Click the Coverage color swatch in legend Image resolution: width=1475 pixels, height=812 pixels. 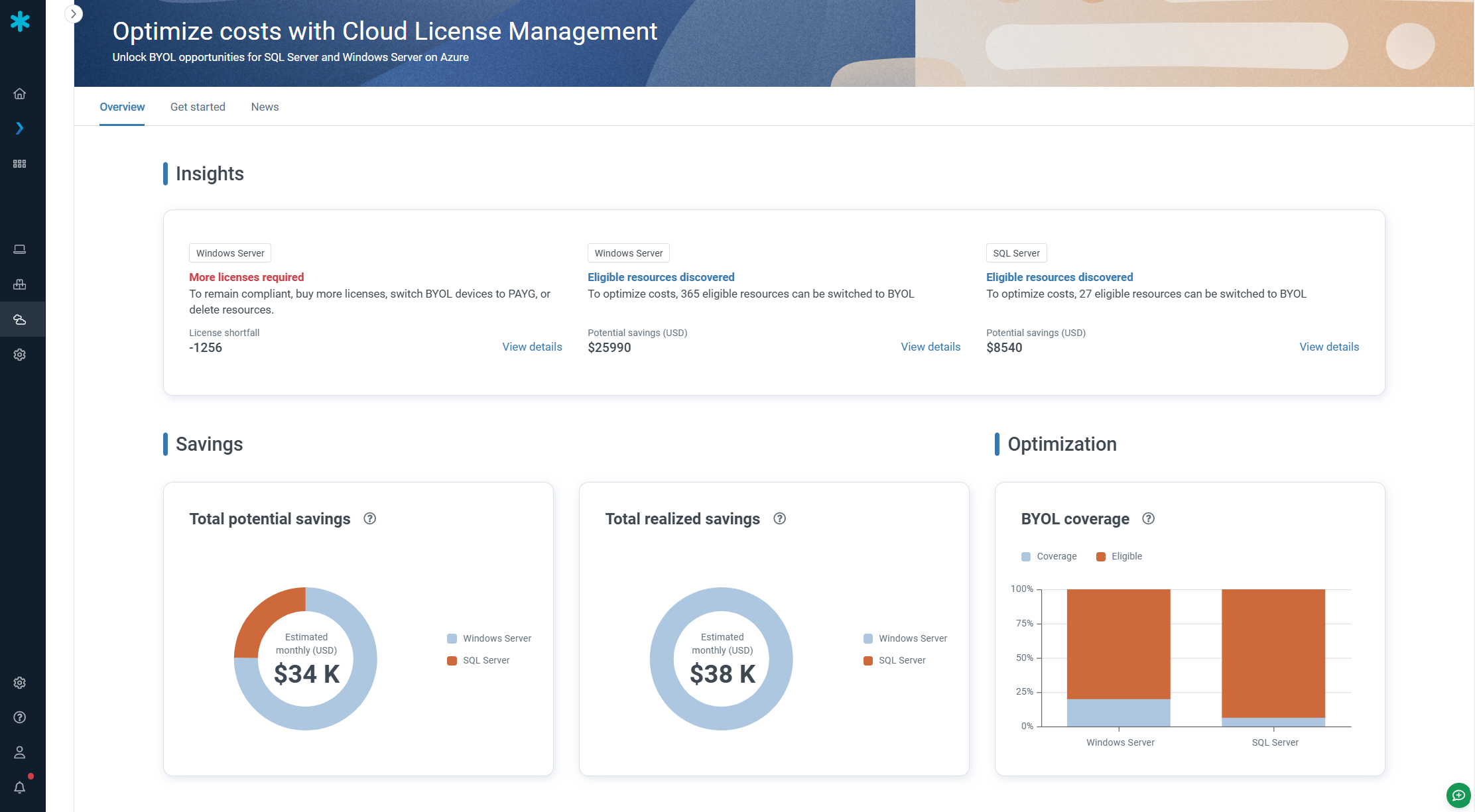[1026, 557]
